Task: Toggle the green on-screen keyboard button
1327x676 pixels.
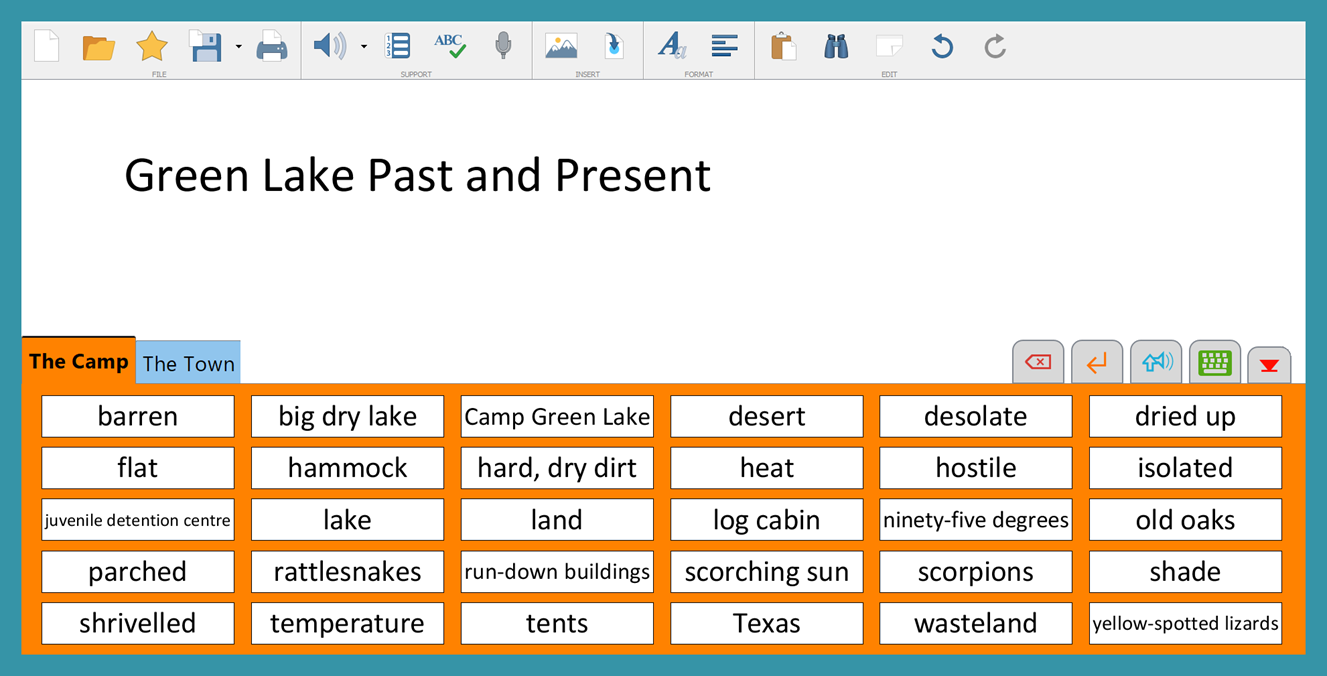Action: click(x=1214, y=362)
